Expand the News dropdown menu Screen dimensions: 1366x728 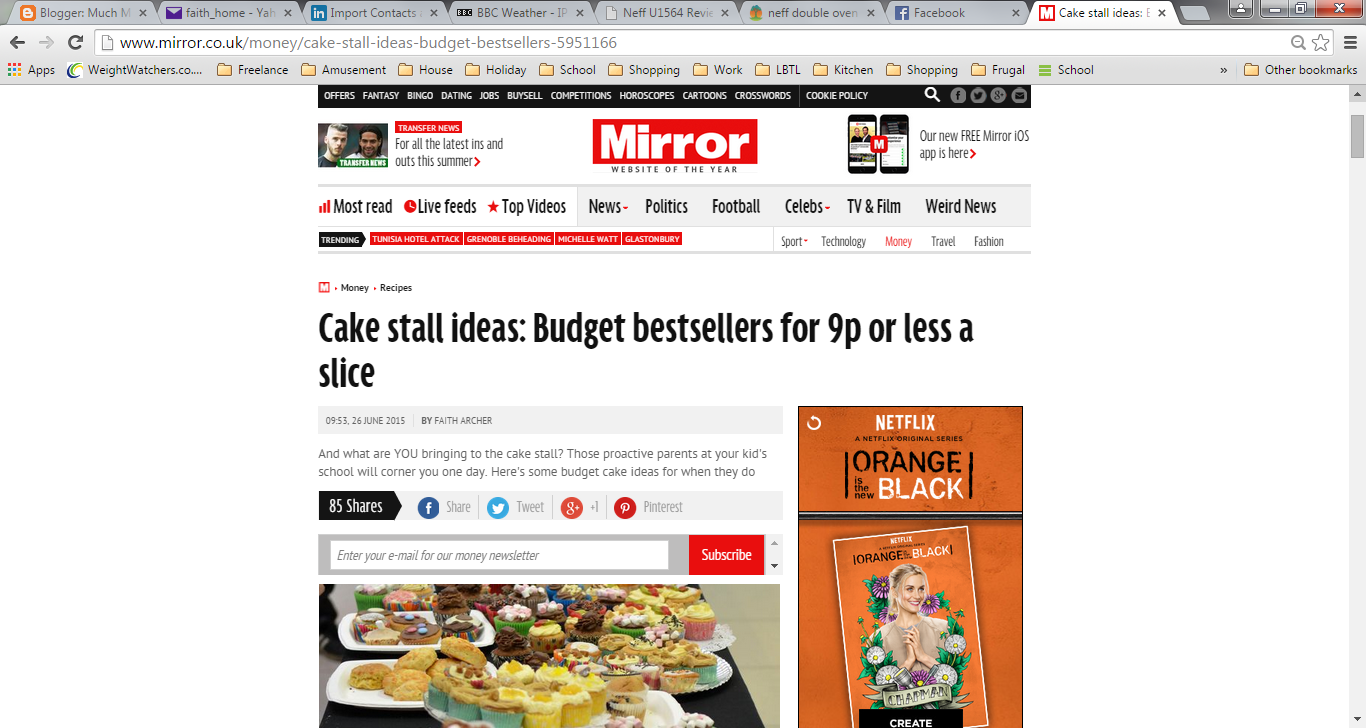coord(608,206)
